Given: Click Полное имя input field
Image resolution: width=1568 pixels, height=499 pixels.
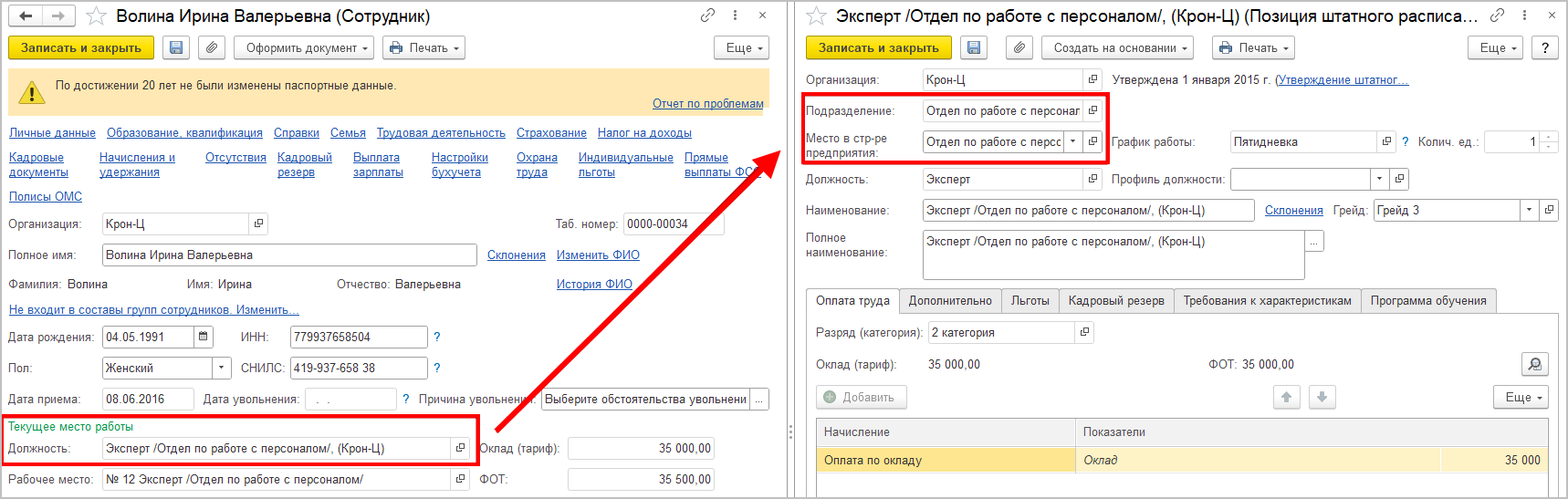Looking at the screenshot, I should tap(289, 255).
